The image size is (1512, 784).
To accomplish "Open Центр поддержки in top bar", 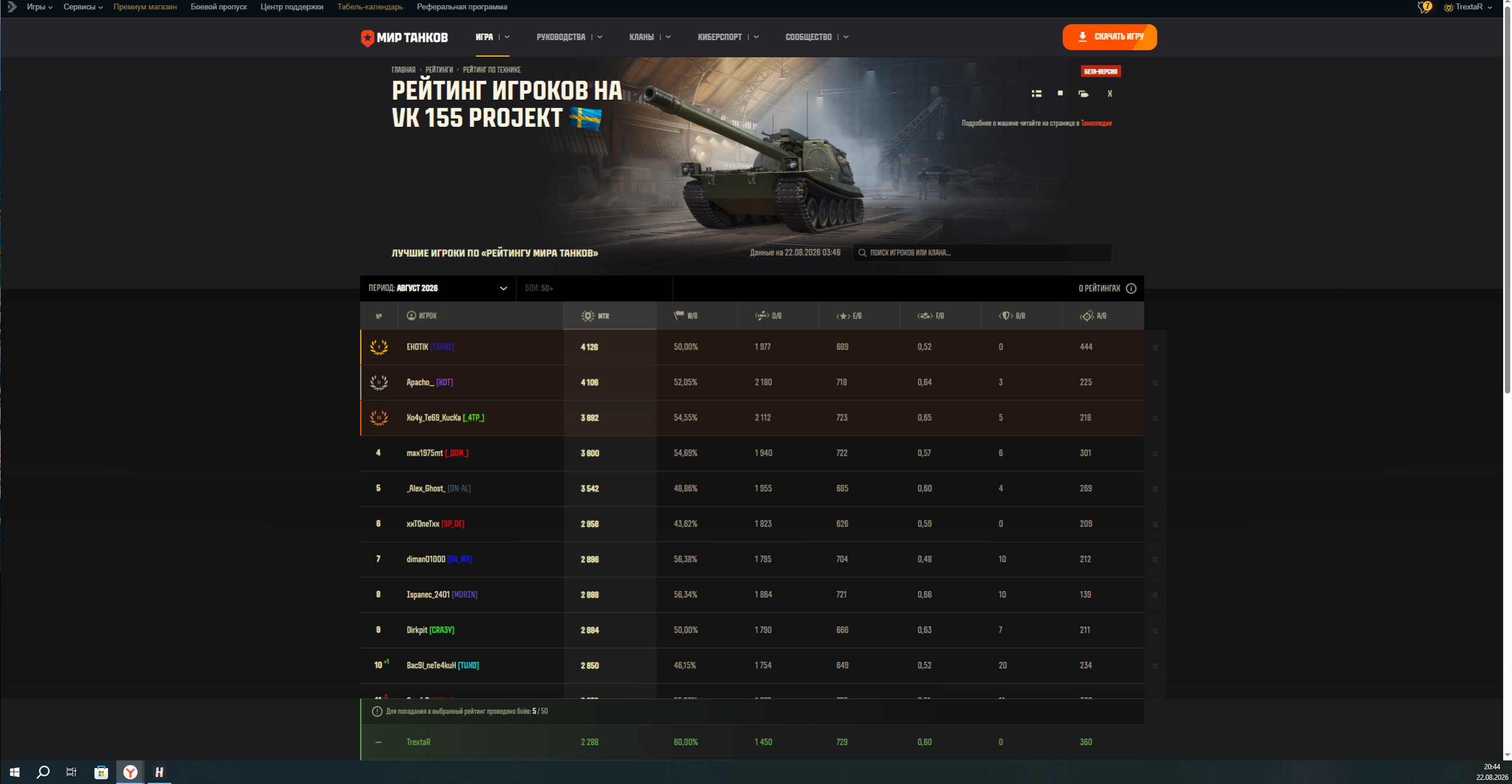I will tap(292, 7).
